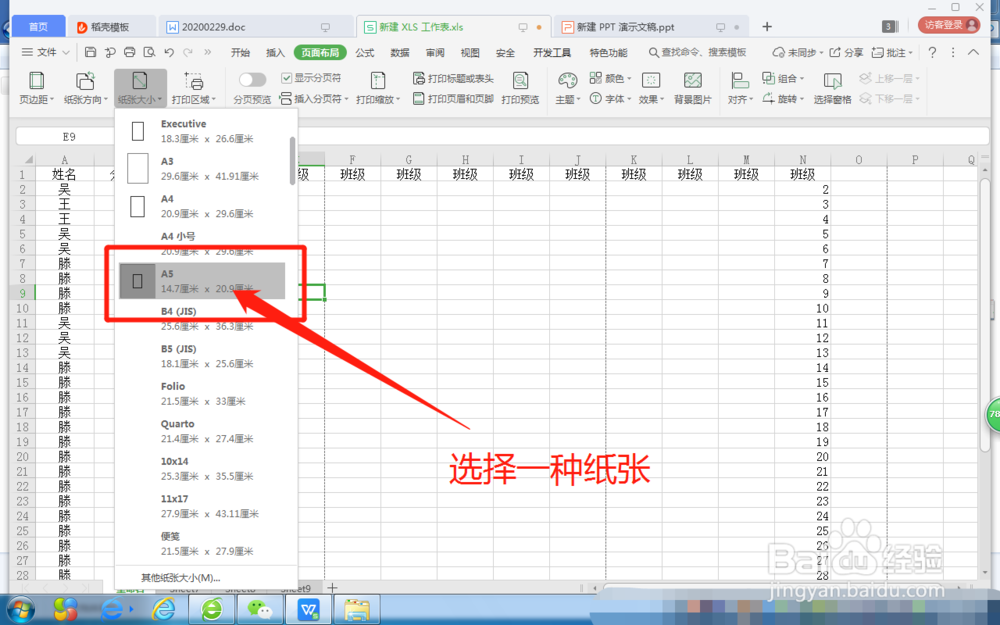
Task: Choose A5 paper size option
Action: tap(202, 281)
